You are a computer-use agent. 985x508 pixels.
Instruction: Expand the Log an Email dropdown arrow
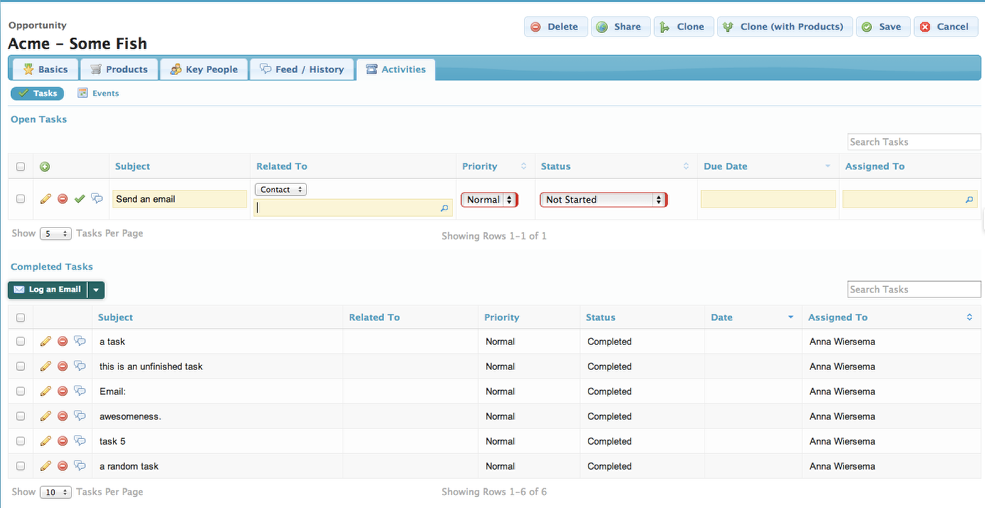pyautogui.click(x=96, y=290)
